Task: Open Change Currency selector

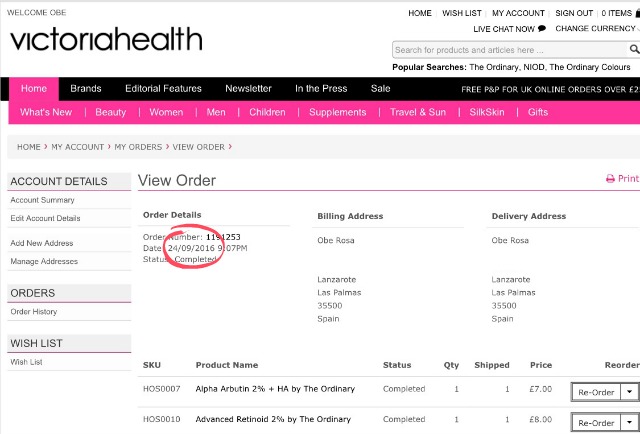Action: point(597,29)
